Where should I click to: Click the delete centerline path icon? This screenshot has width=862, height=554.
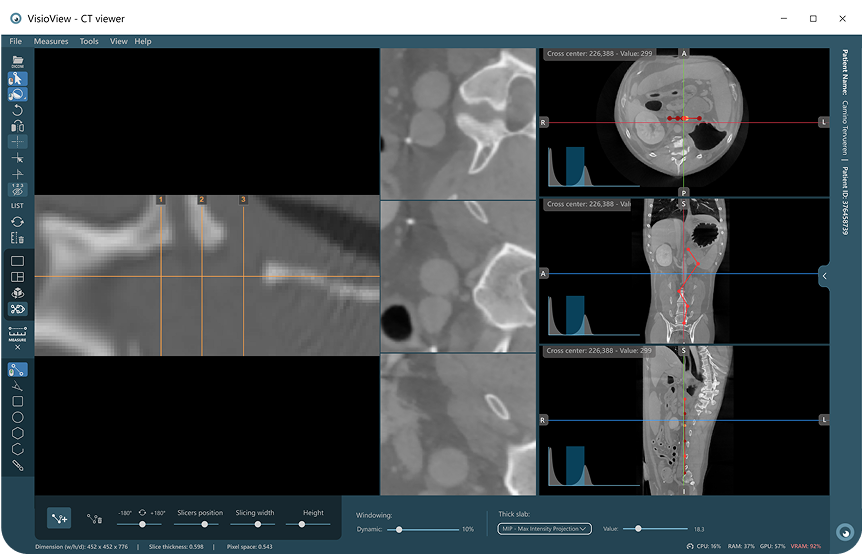[94, 518]
